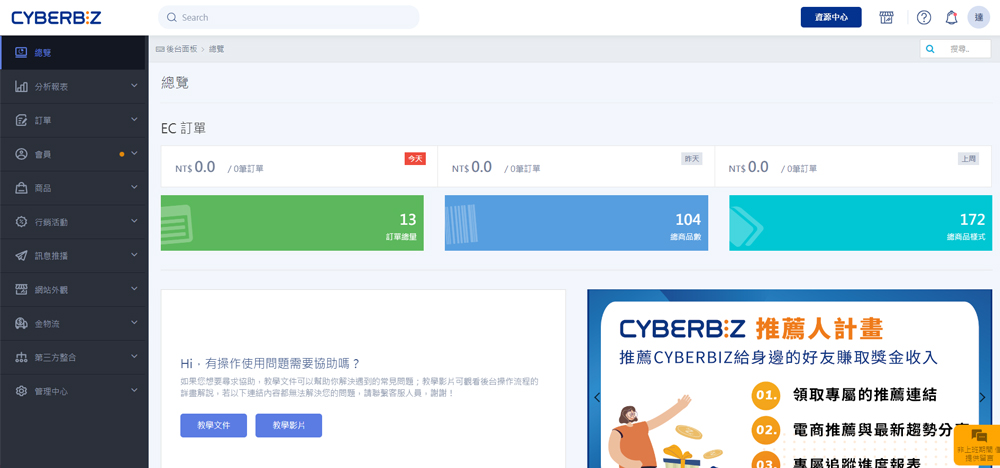Open the storefront shop icon
The image size is (1000, 468).
[886, 17]
